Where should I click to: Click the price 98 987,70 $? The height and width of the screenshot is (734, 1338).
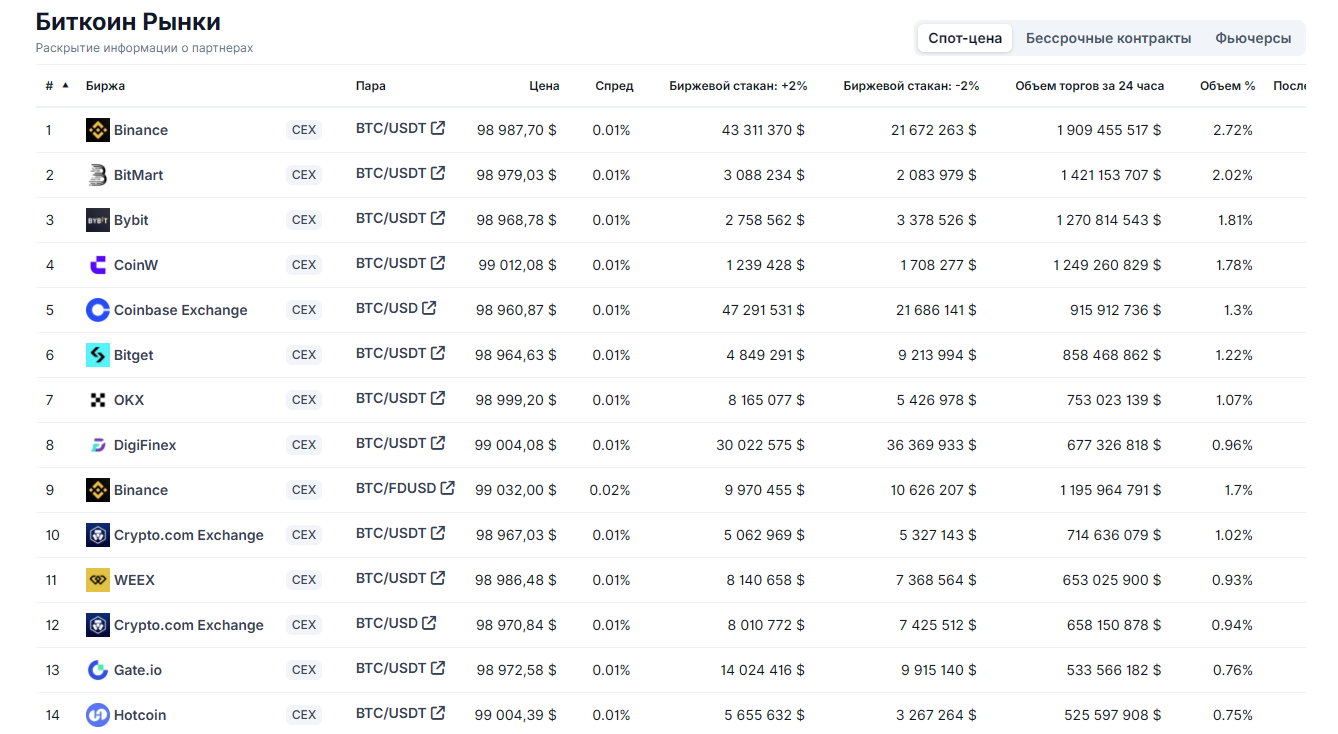click(x=516, y=130)
